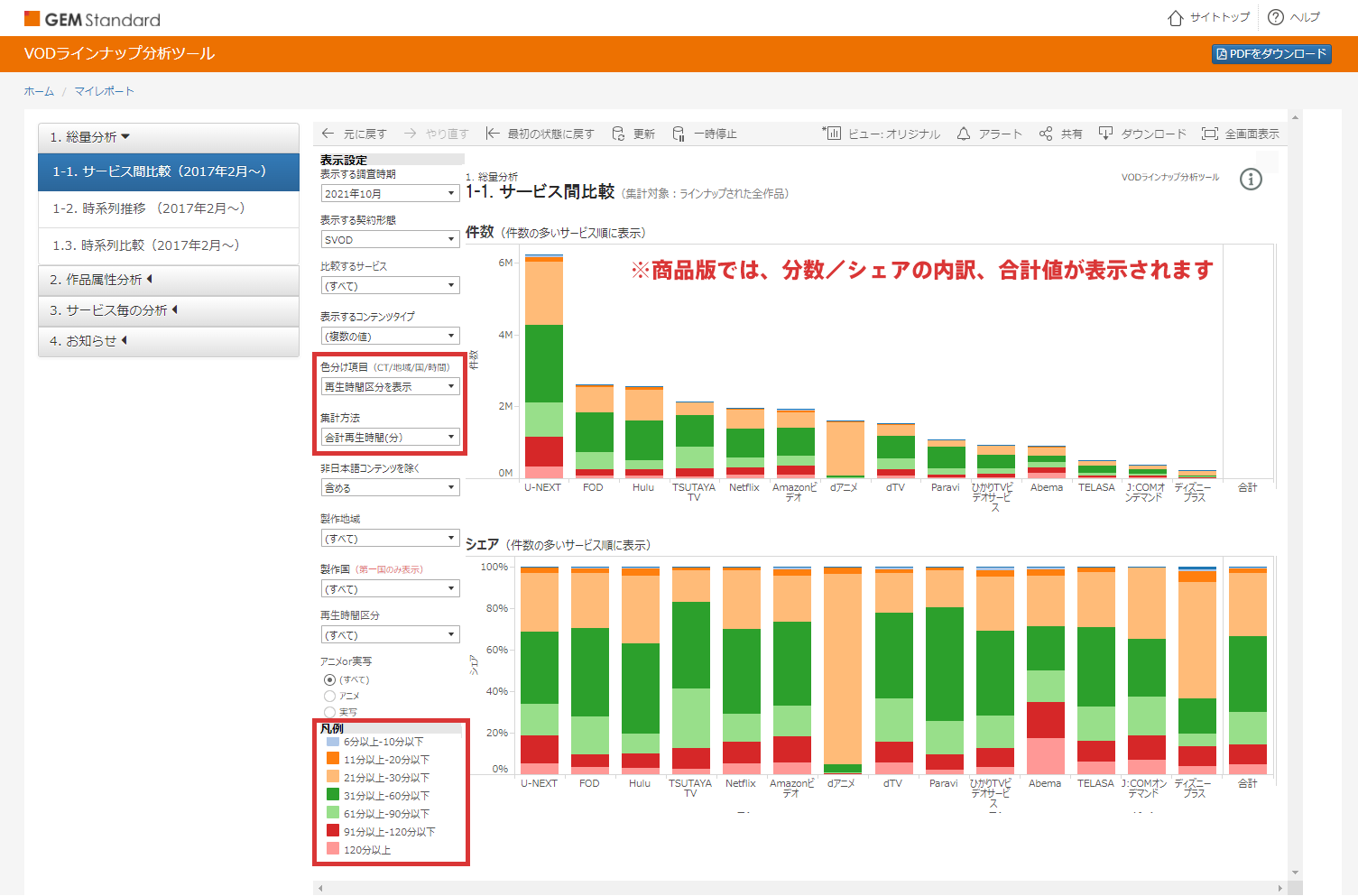Image resolution: width=1358 pixels, height=896 pixels.
Task: Click the 11分以上-20分以下 legend swatch
Action: (x=333, y=759)
